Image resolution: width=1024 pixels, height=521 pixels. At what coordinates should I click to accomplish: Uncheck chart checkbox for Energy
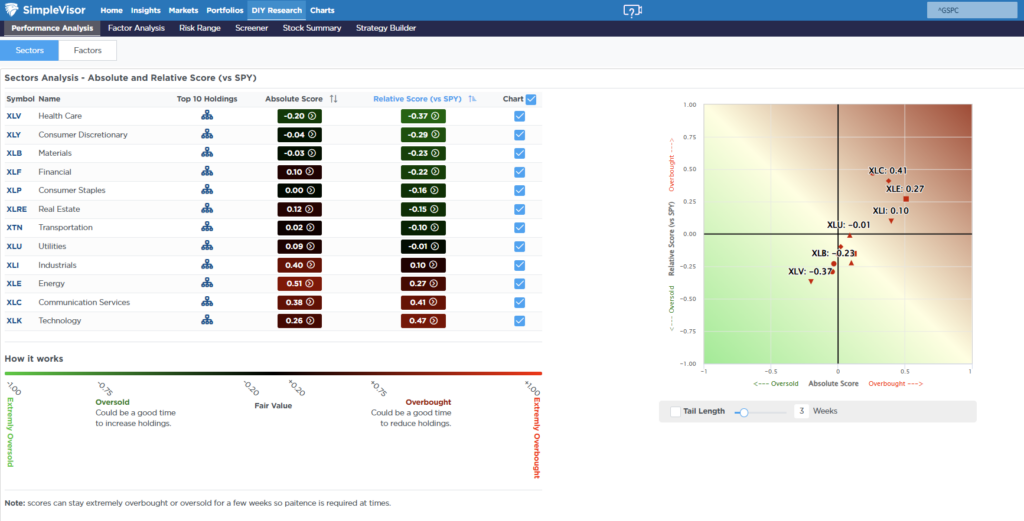(519, 283)
